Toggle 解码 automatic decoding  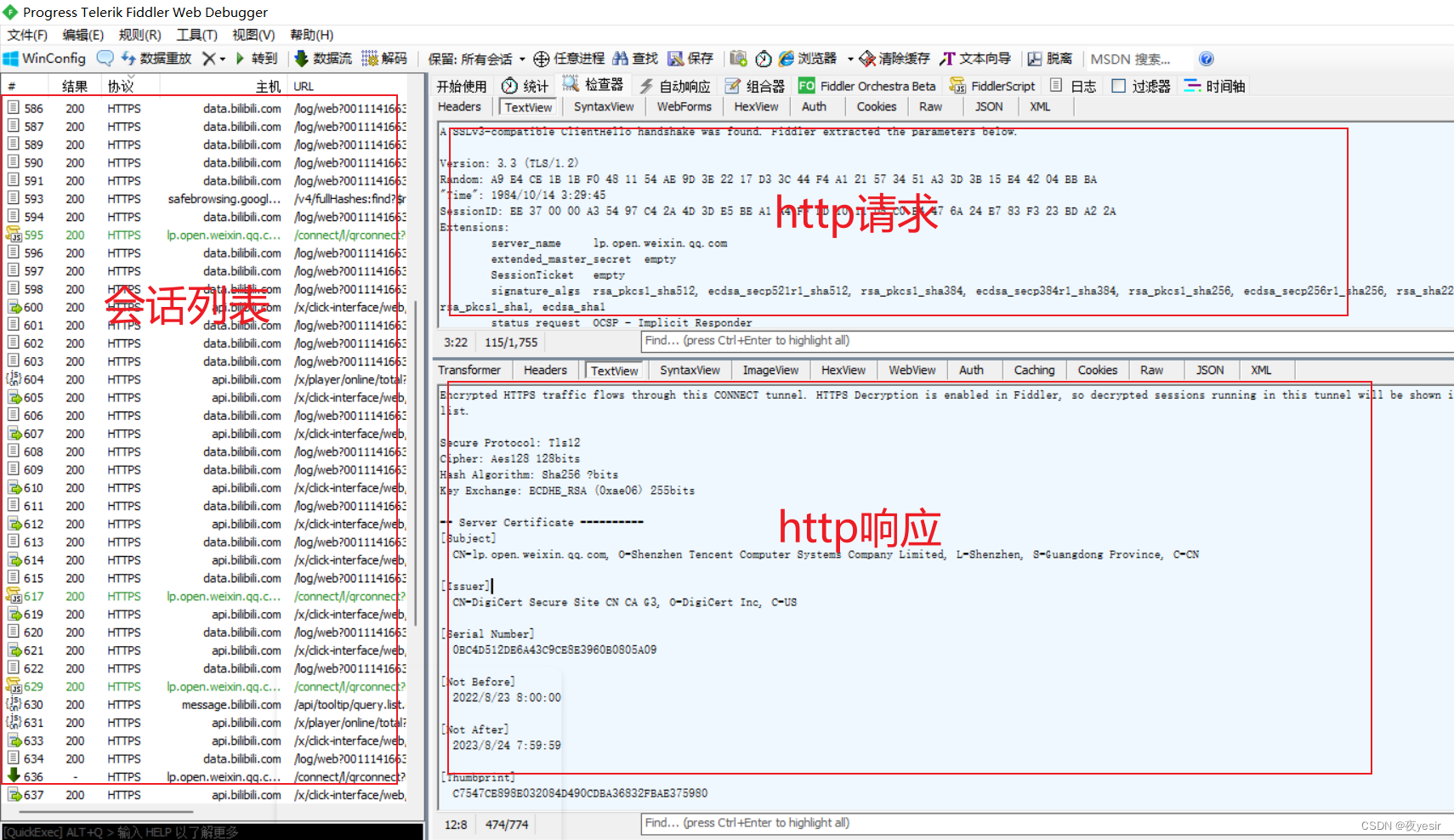pyautogui.click(x=384, y=58)
